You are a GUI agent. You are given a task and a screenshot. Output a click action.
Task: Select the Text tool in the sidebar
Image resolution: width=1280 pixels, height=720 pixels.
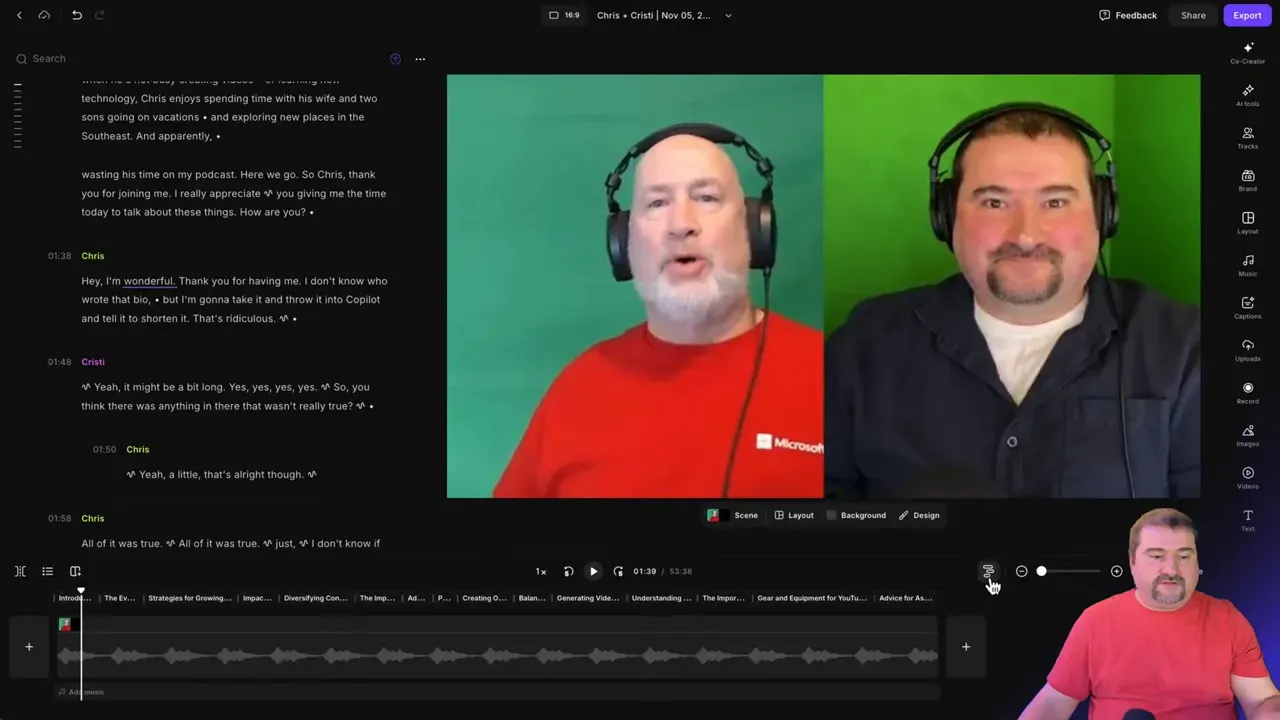coord(1247,520)
